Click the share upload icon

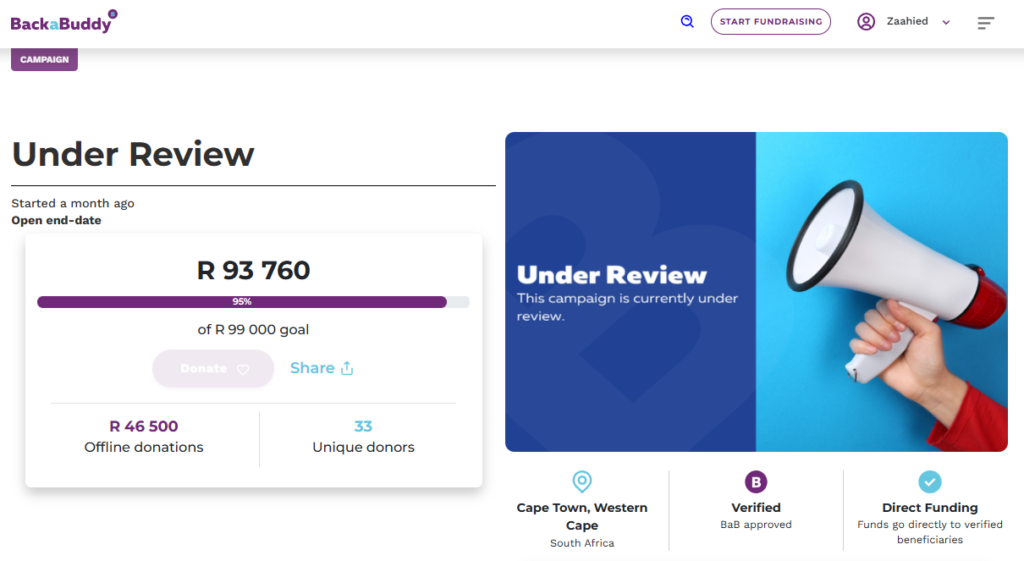pyautogui.click(x=347, y=368)
